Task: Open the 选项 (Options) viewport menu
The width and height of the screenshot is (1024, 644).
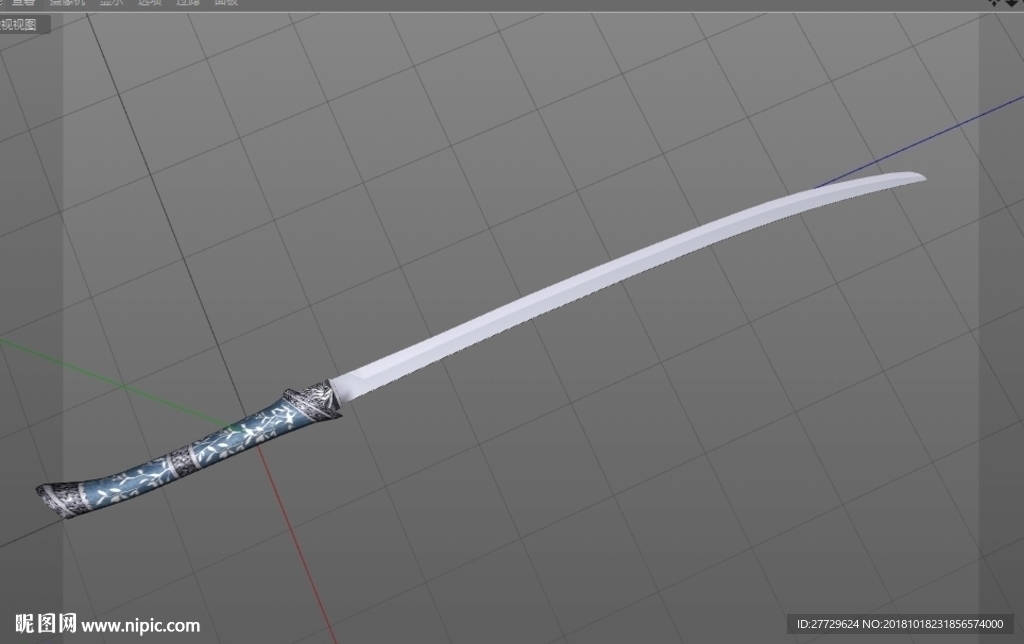Action: (150, 3)
